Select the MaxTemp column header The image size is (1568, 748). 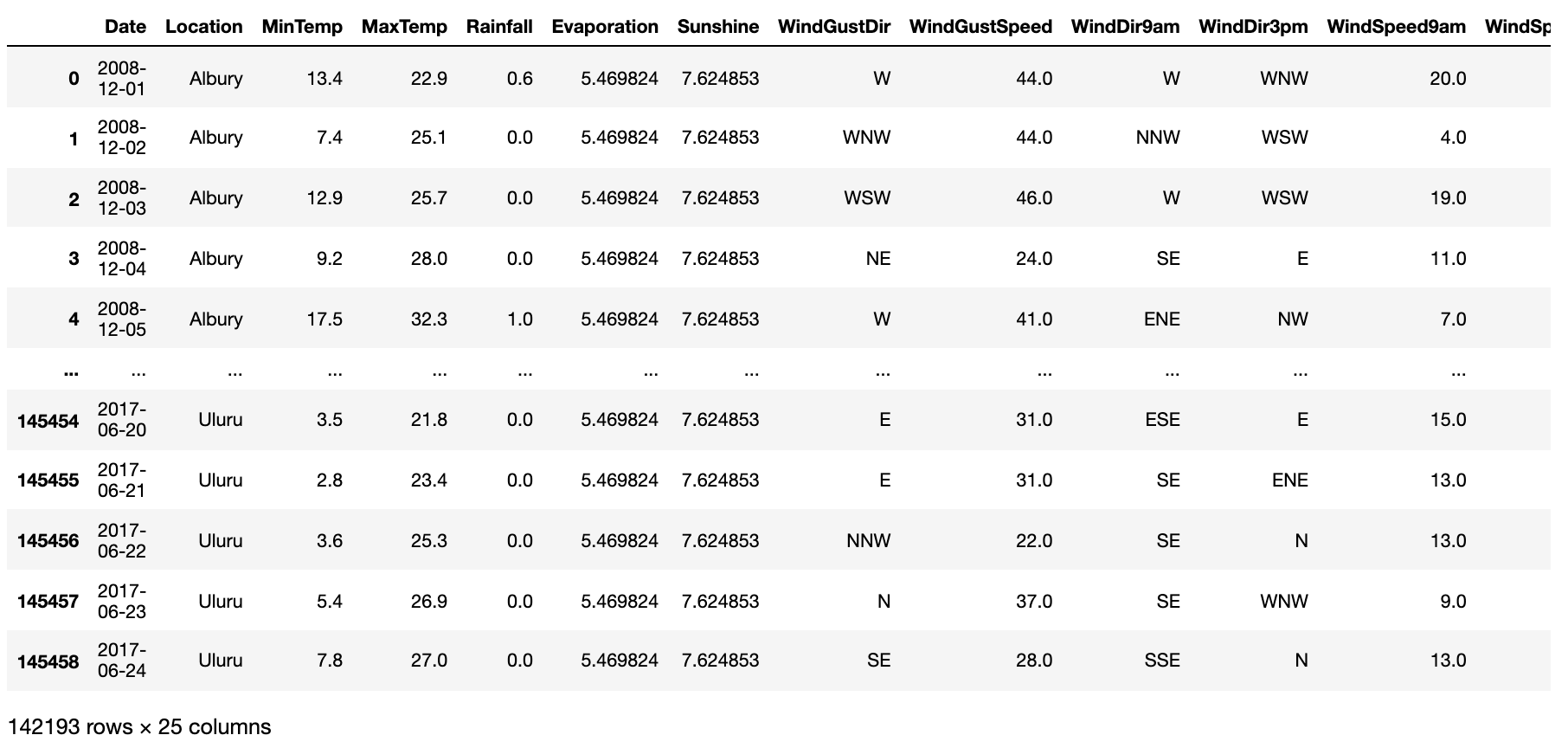tap(404, 27)
